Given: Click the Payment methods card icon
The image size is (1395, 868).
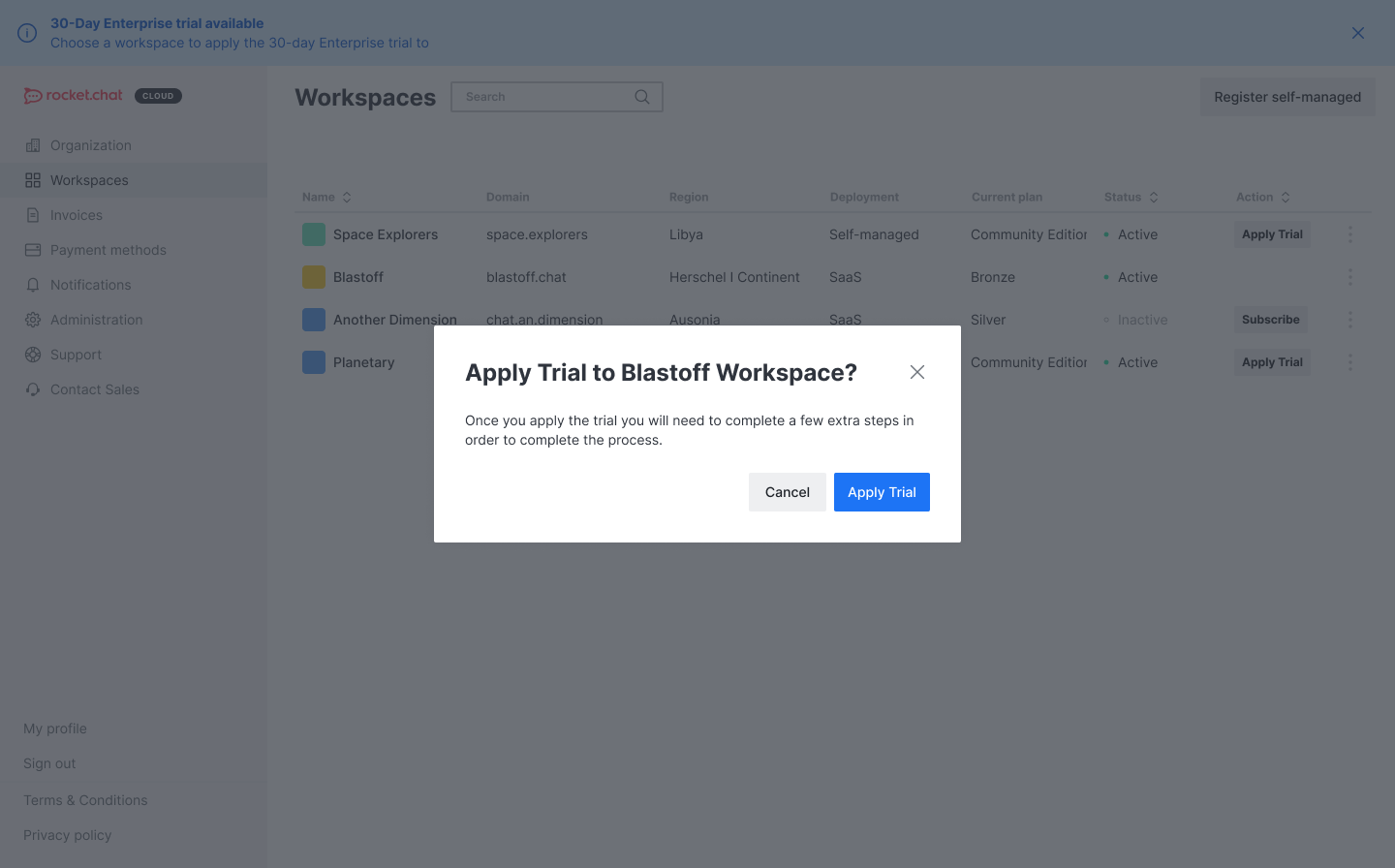Looking at the screenshot, I should [x=33, y=250].
